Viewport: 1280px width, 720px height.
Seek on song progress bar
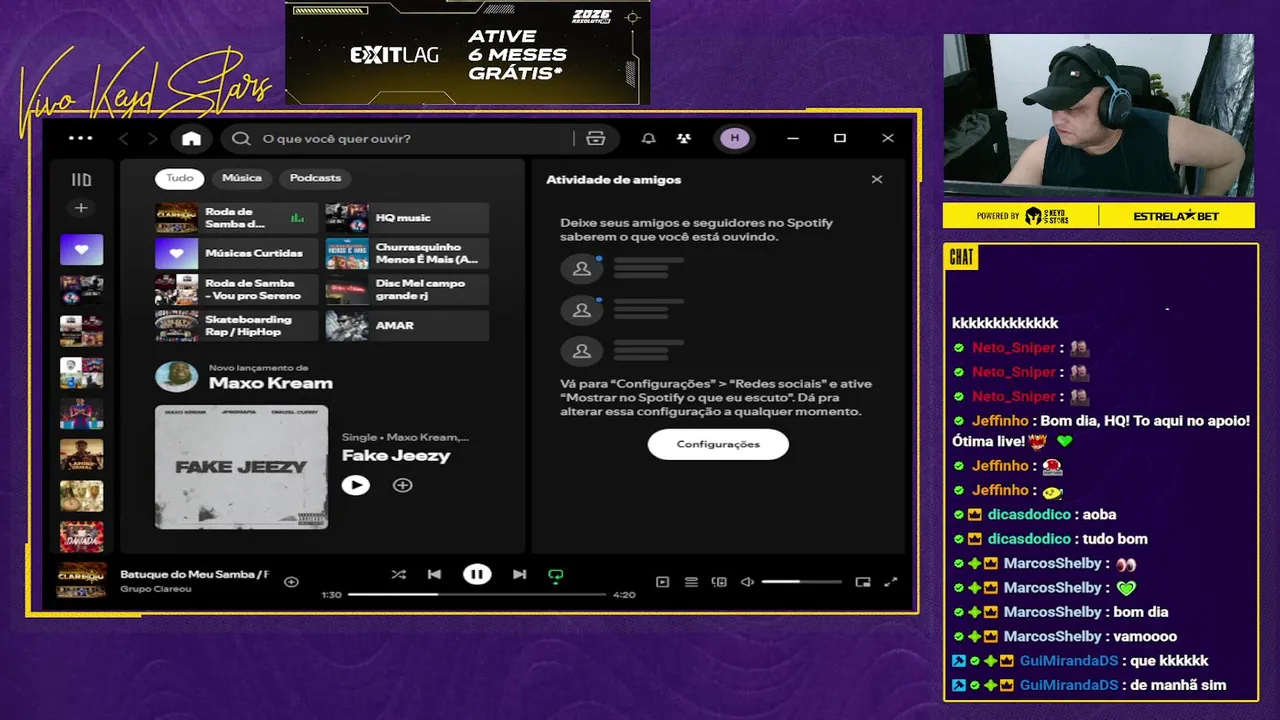click(477, 594)
